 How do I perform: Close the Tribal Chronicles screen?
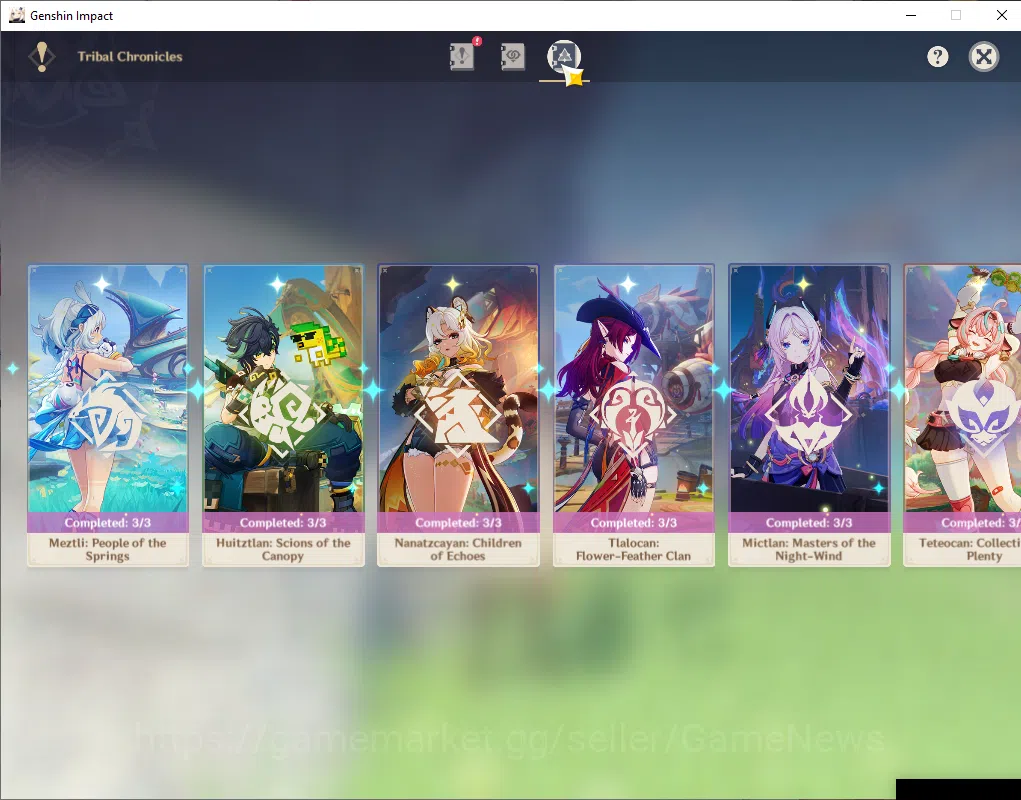pyautogui.click(x=983, y=57)
